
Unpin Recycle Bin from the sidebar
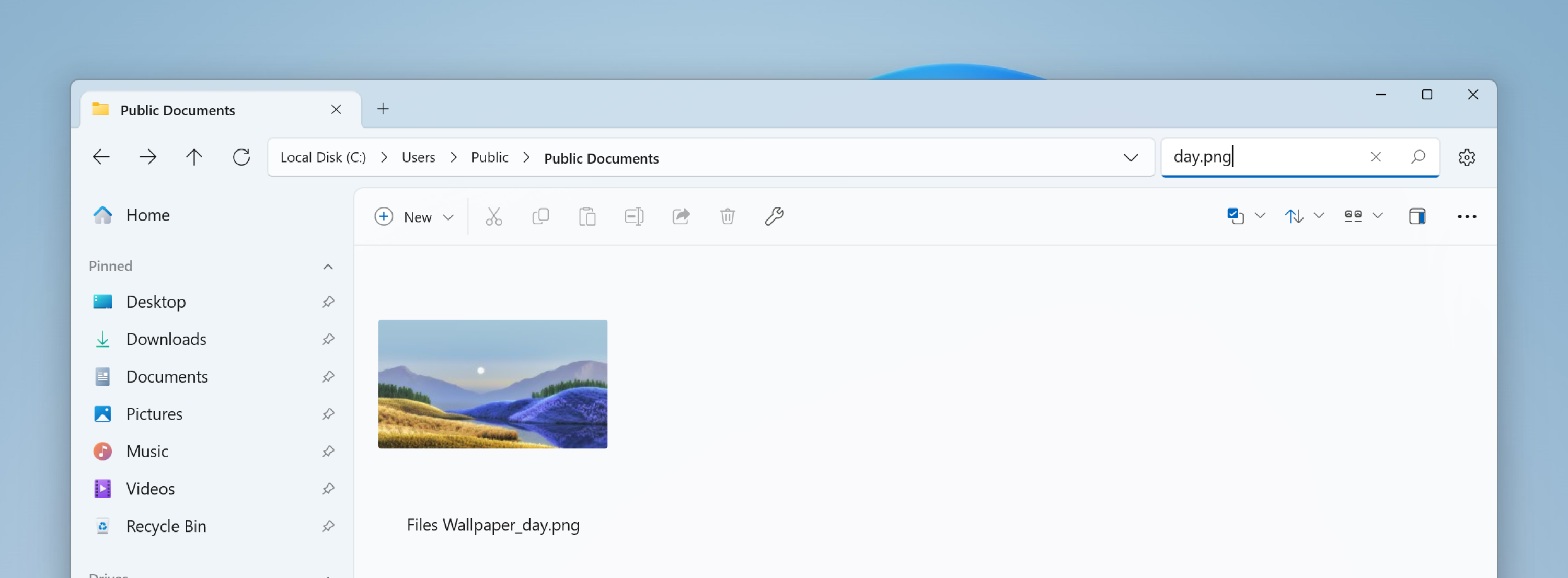tap(328, 526)
